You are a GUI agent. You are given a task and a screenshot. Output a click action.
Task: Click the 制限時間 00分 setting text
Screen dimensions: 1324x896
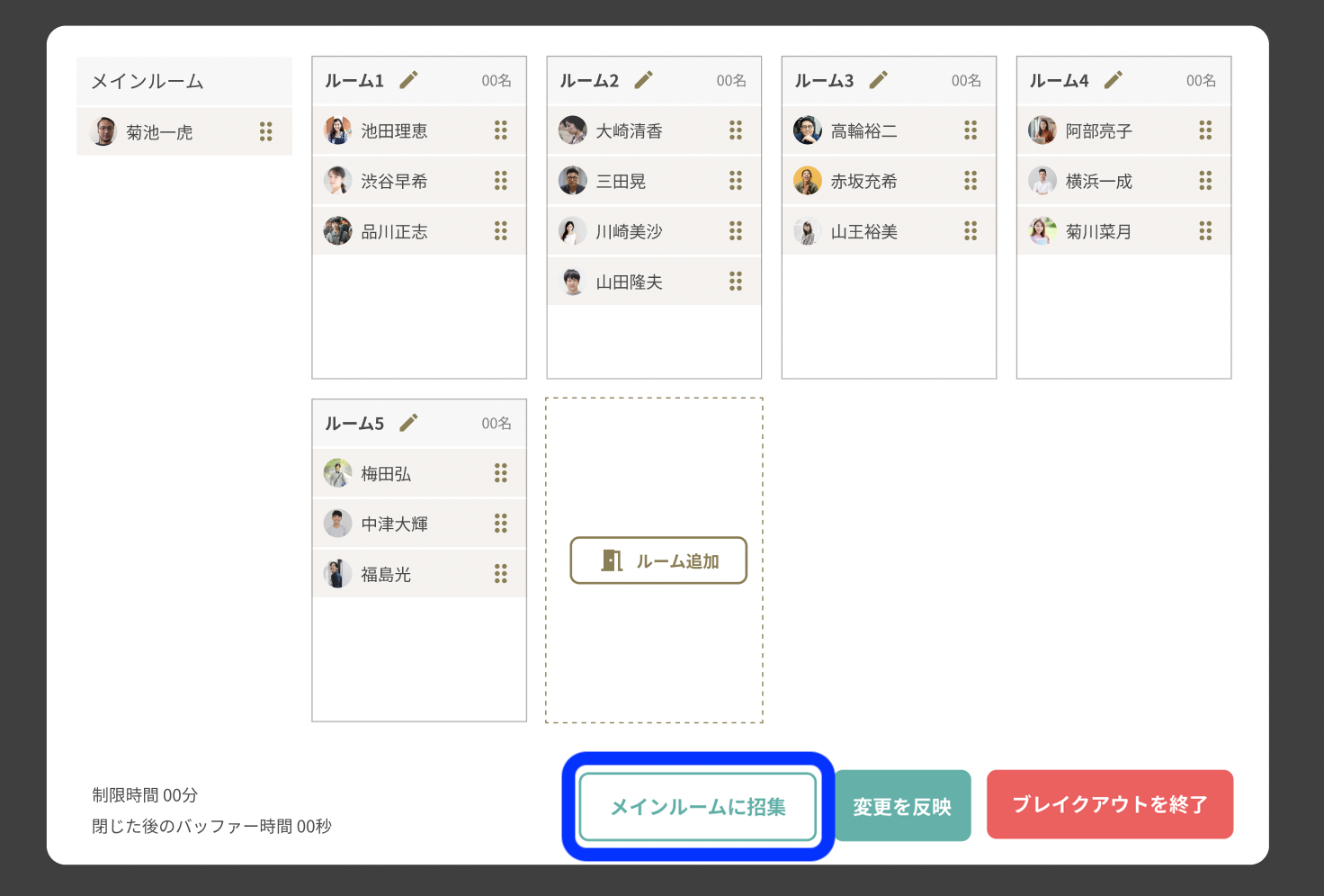145,795
